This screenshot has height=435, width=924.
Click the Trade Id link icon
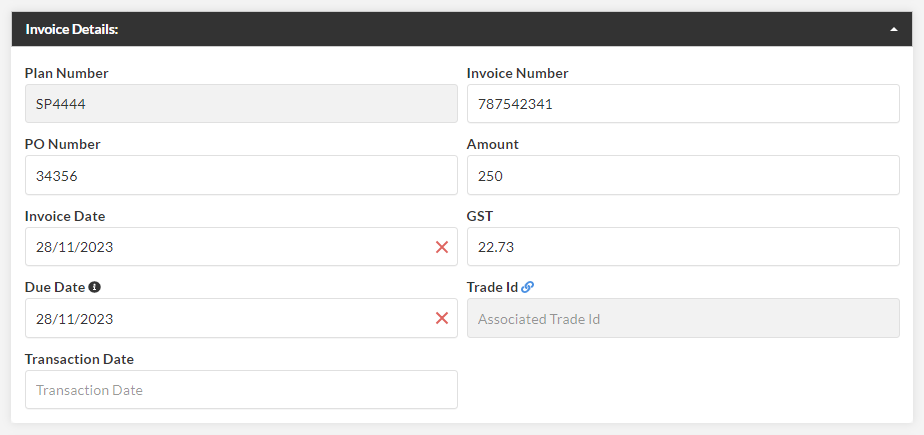pos(527,287)
